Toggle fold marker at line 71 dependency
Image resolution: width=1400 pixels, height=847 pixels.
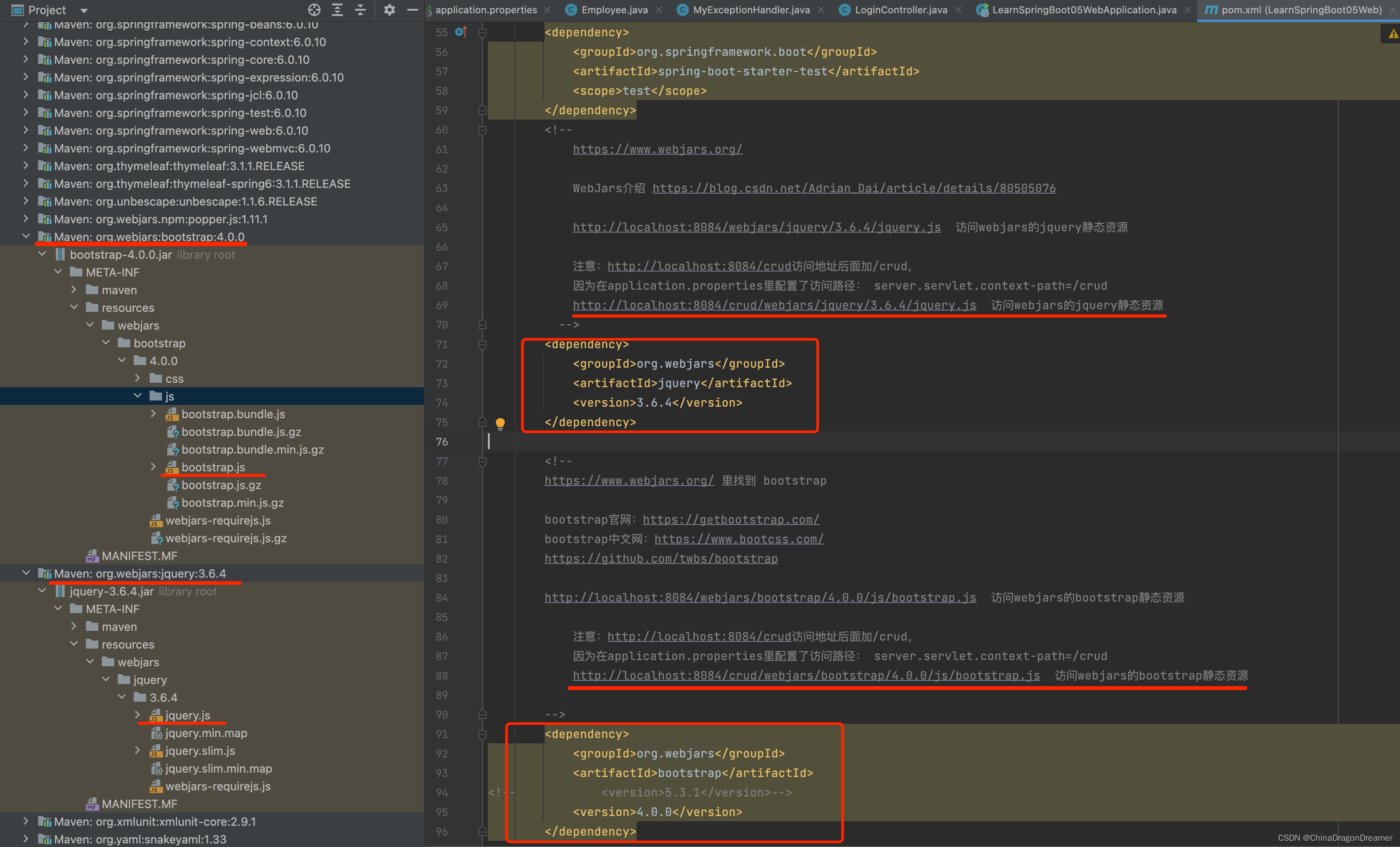(x=483, y=345)
